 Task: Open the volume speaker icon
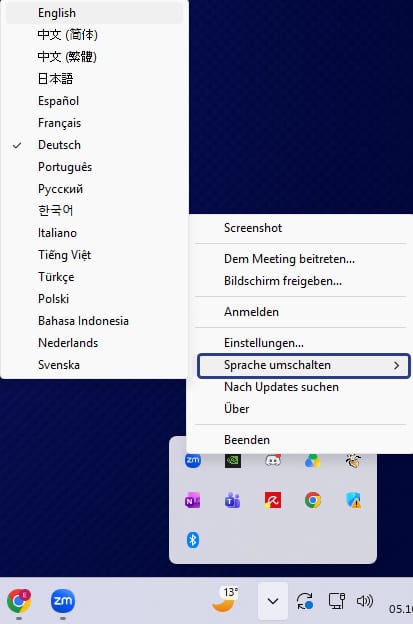tap(364, 601)
